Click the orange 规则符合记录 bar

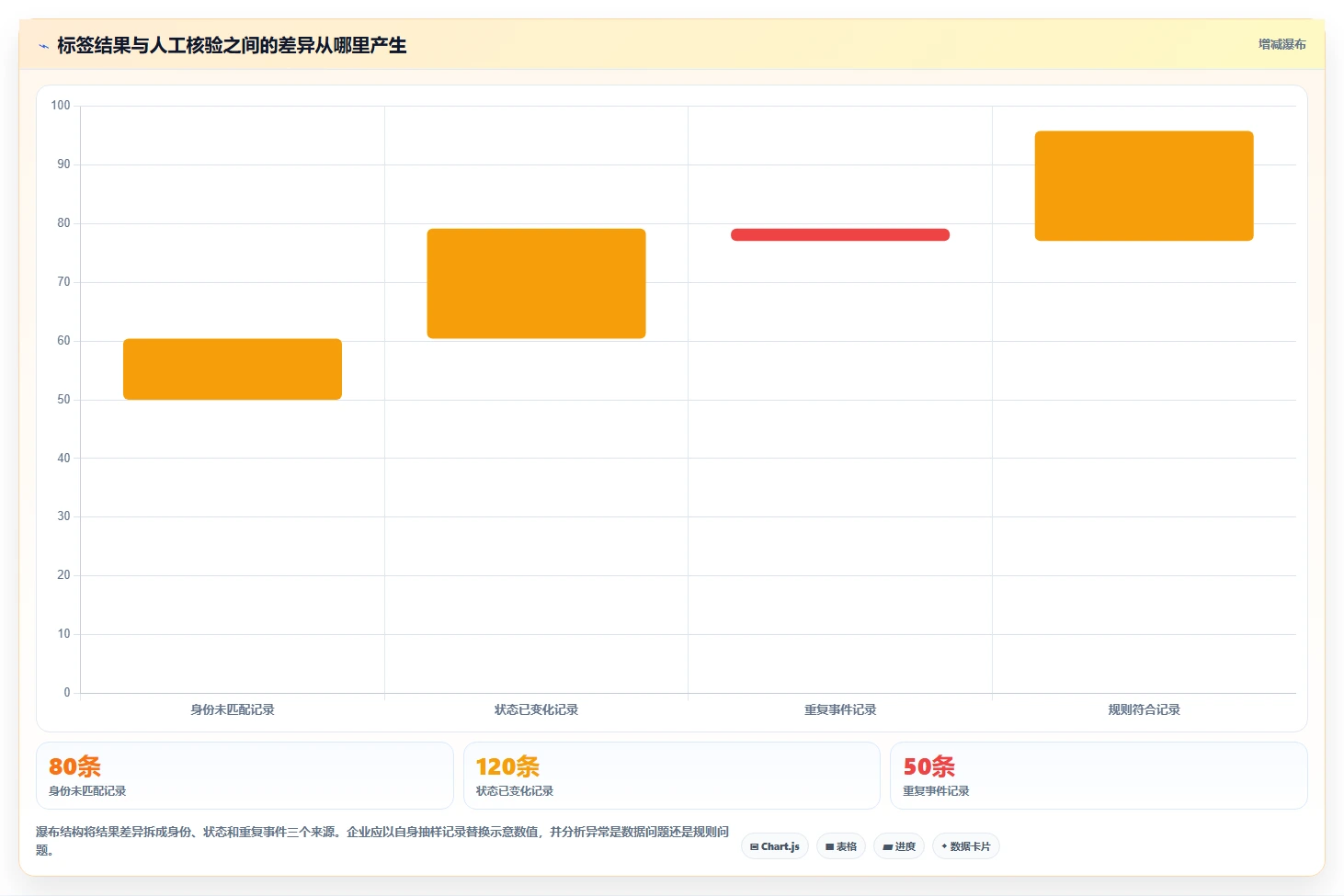[1144, 186]
